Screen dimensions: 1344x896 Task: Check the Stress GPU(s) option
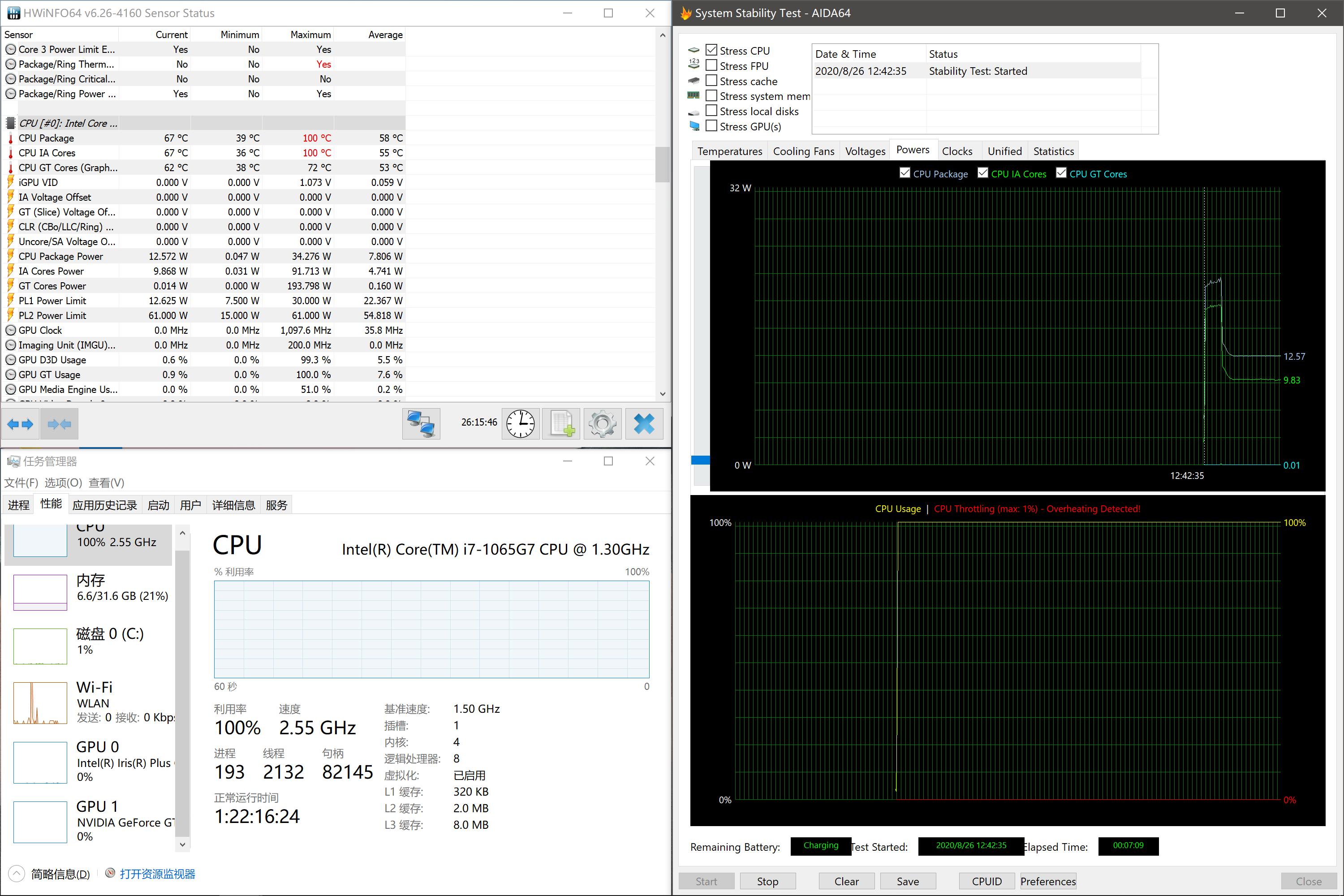(711, 126)
